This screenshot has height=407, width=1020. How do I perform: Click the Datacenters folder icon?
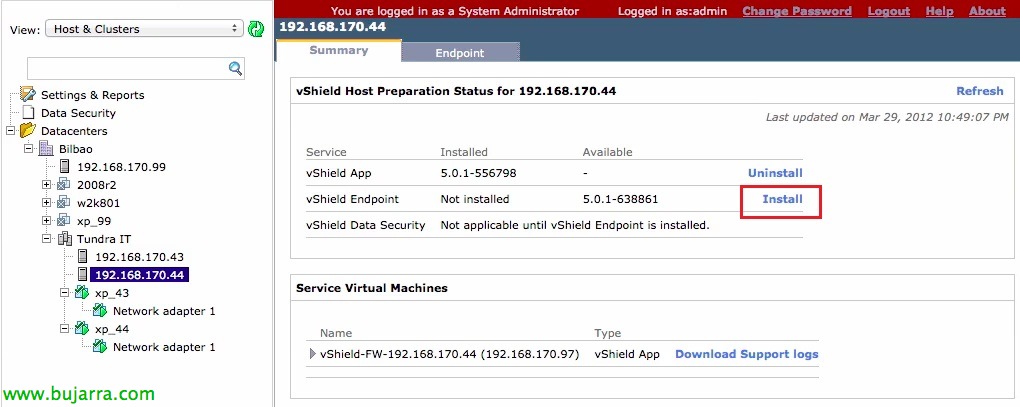pyautogui.click(x=27, y=130)
